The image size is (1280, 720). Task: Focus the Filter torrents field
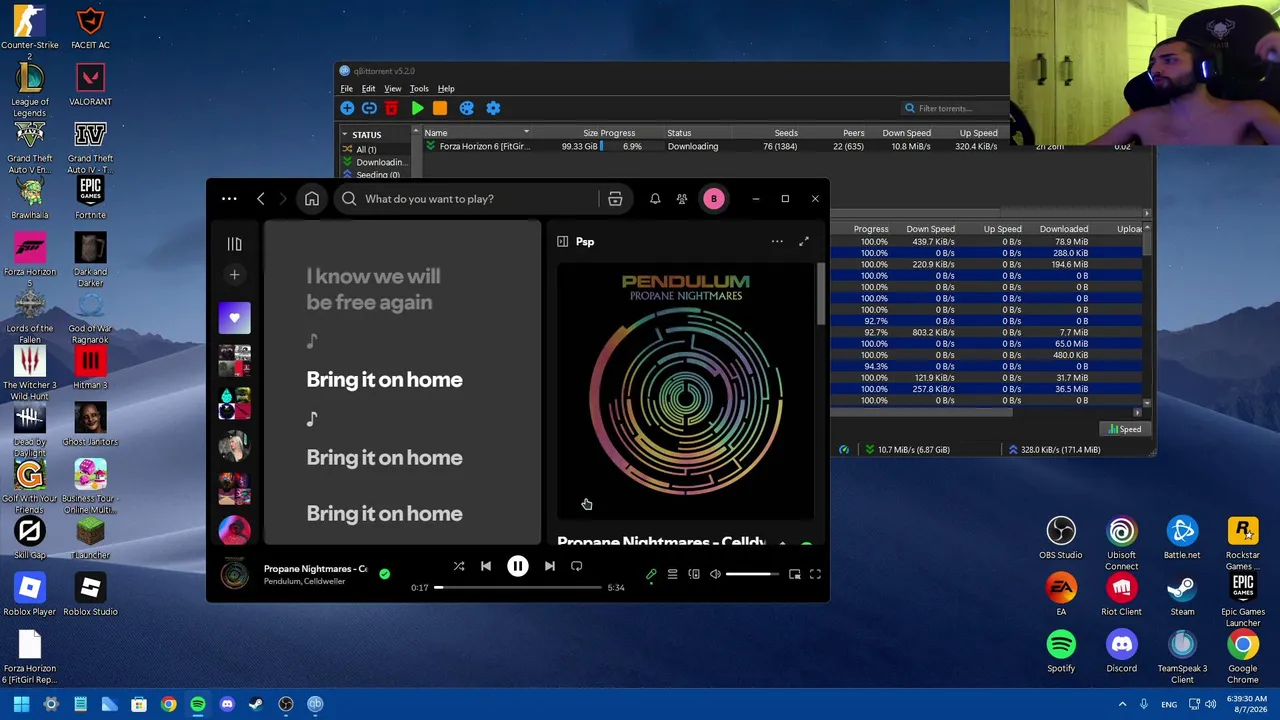point(955,108)
